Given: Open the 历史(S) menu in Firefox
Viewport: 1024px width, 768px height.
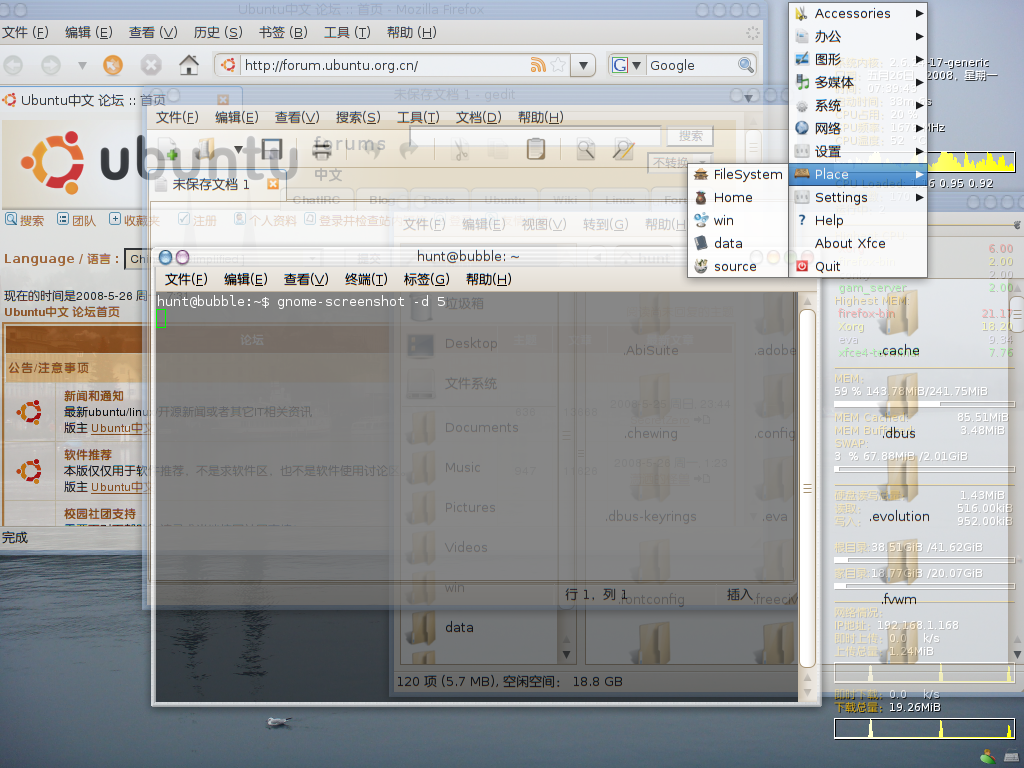Looking at the screenshot, I should pyautogui.click(x=218, y=32).
